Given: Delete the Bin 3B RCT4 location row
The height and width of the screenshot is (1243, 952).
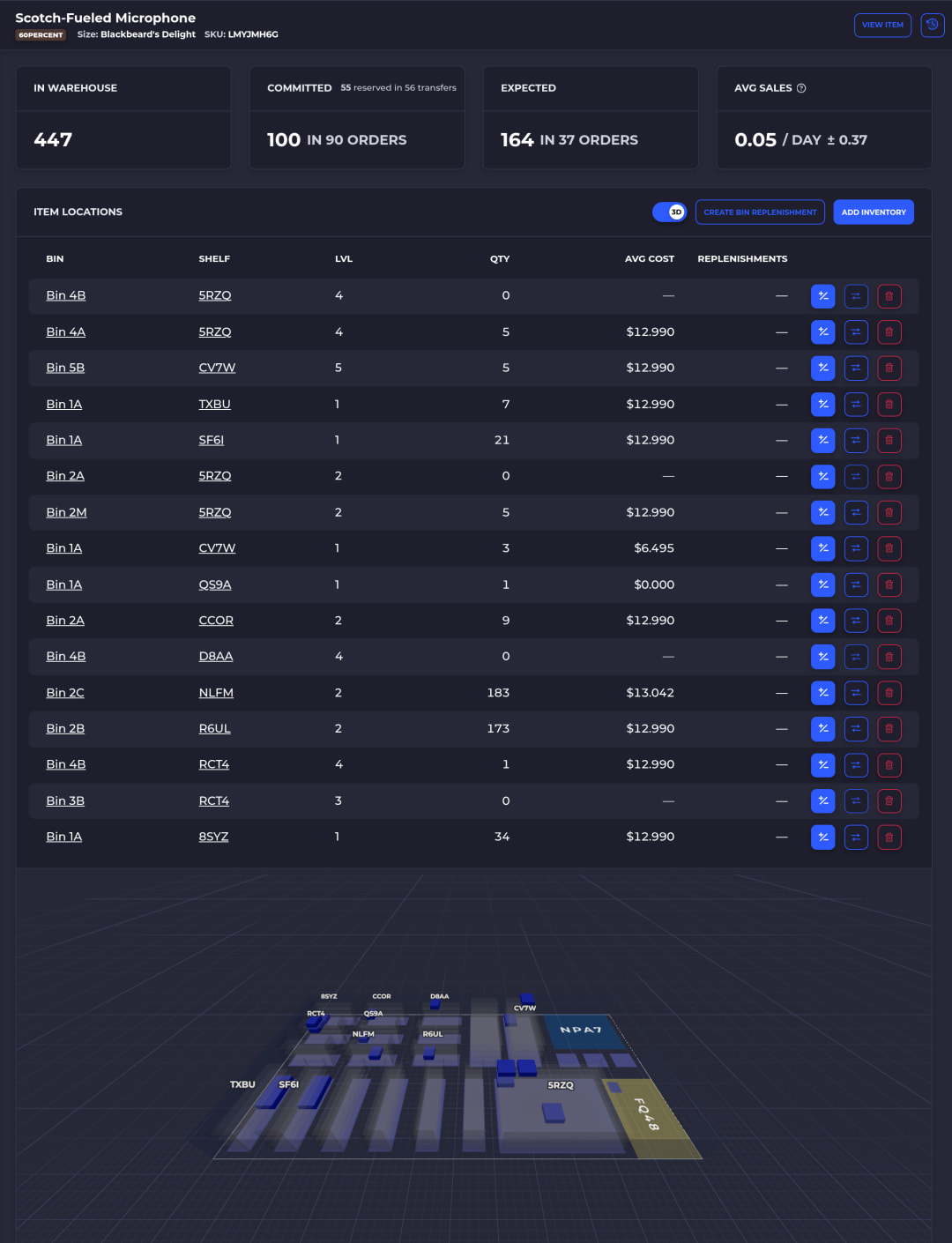Looking at the screenshot, I should coord(889,801).
